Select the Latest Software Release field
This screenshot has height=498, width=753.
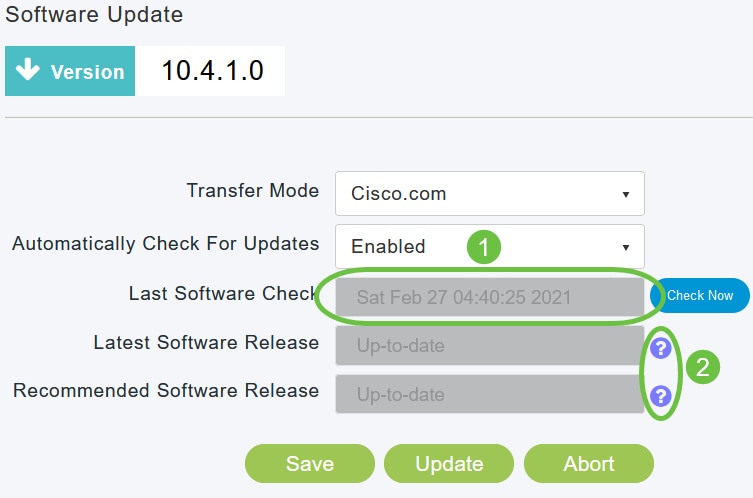pyautogui.click(x=489, y=346)
